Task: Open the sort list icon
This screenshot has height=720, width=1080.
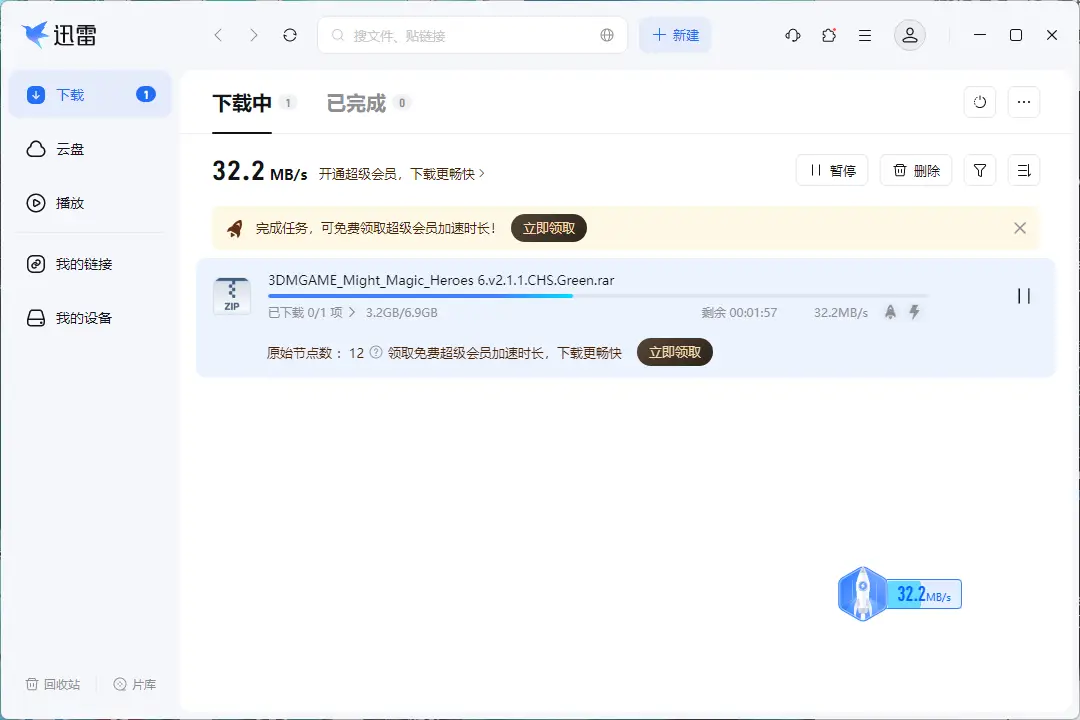Action: [x=1024, y=170]
